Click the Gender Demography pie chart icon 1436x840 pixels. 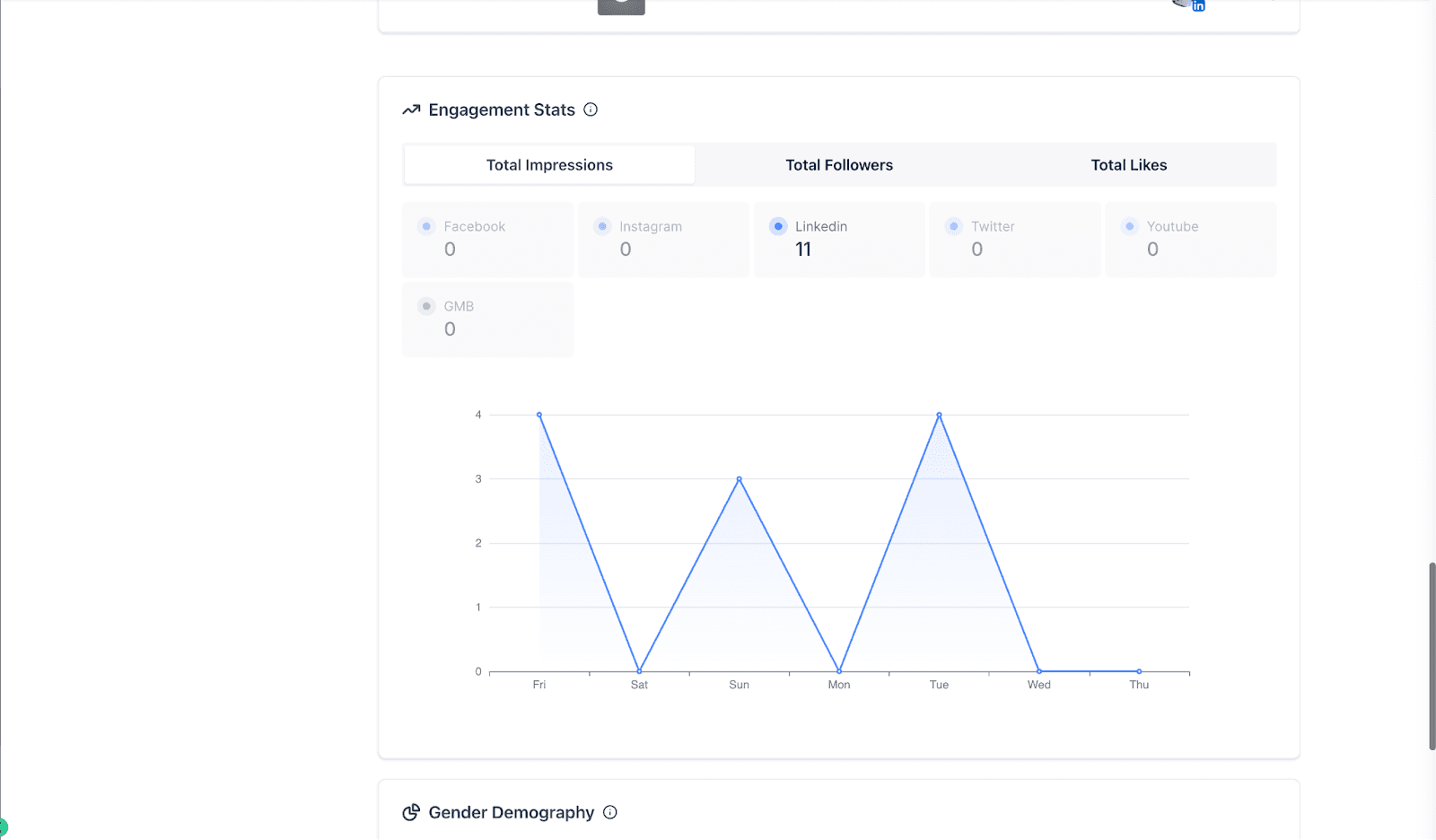[x=411, y=812]
